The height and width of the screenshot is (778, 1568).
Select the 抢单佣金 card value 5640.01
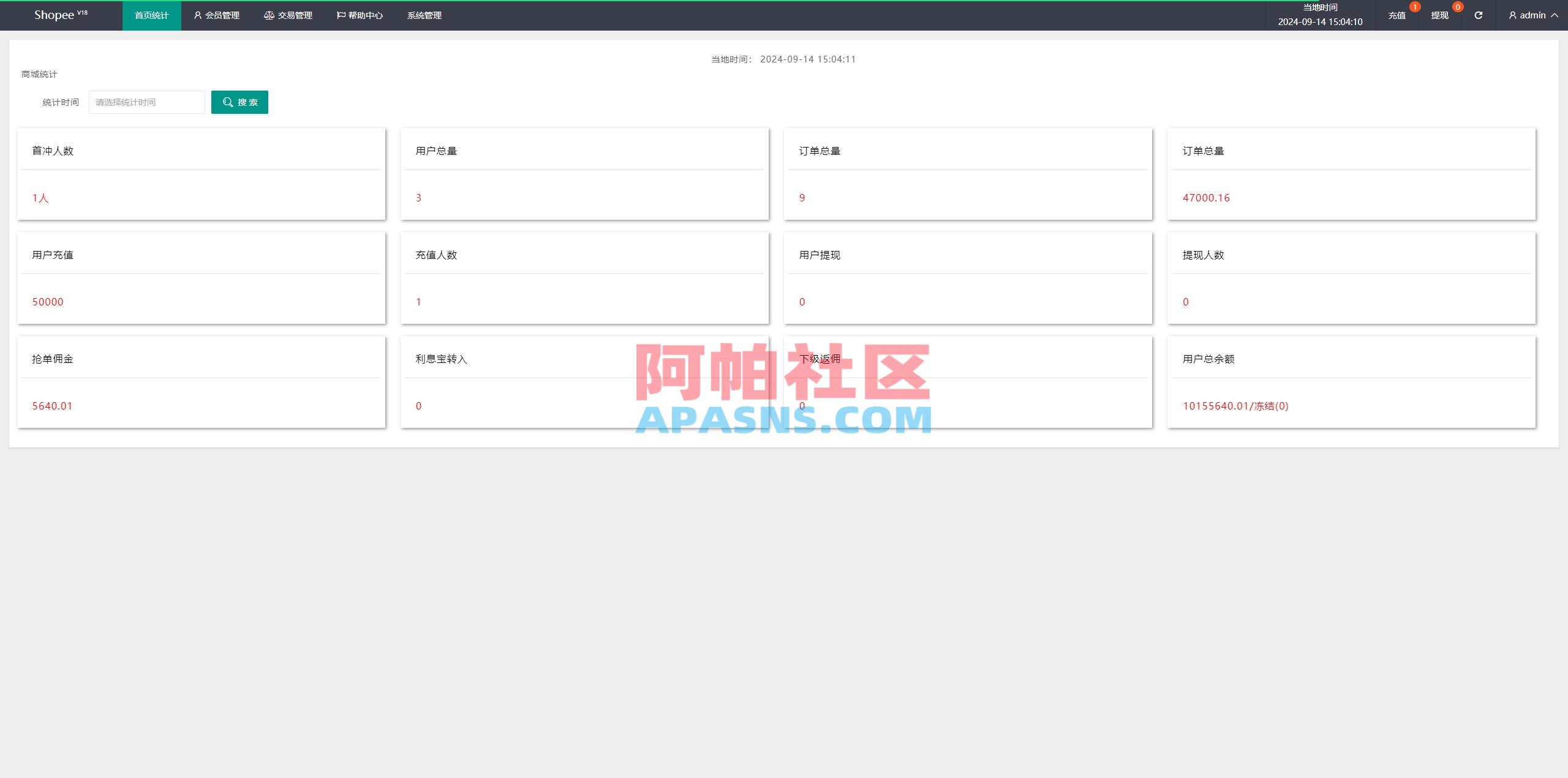[x=52, y=405]
